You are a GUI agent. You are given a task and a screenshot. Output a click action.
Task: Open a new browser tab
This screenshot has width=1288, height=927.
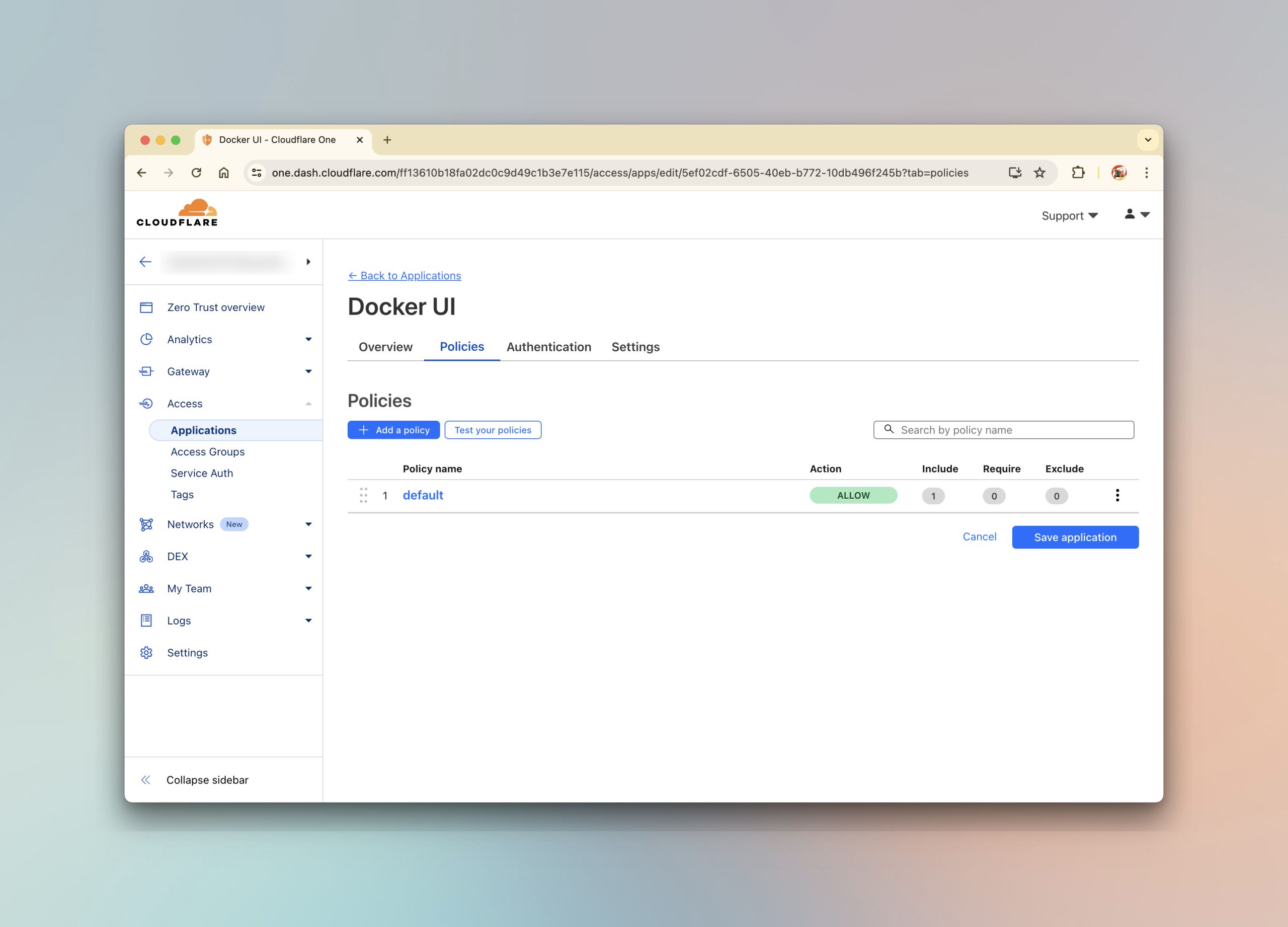pyautogui.click(x=387, y=140)
